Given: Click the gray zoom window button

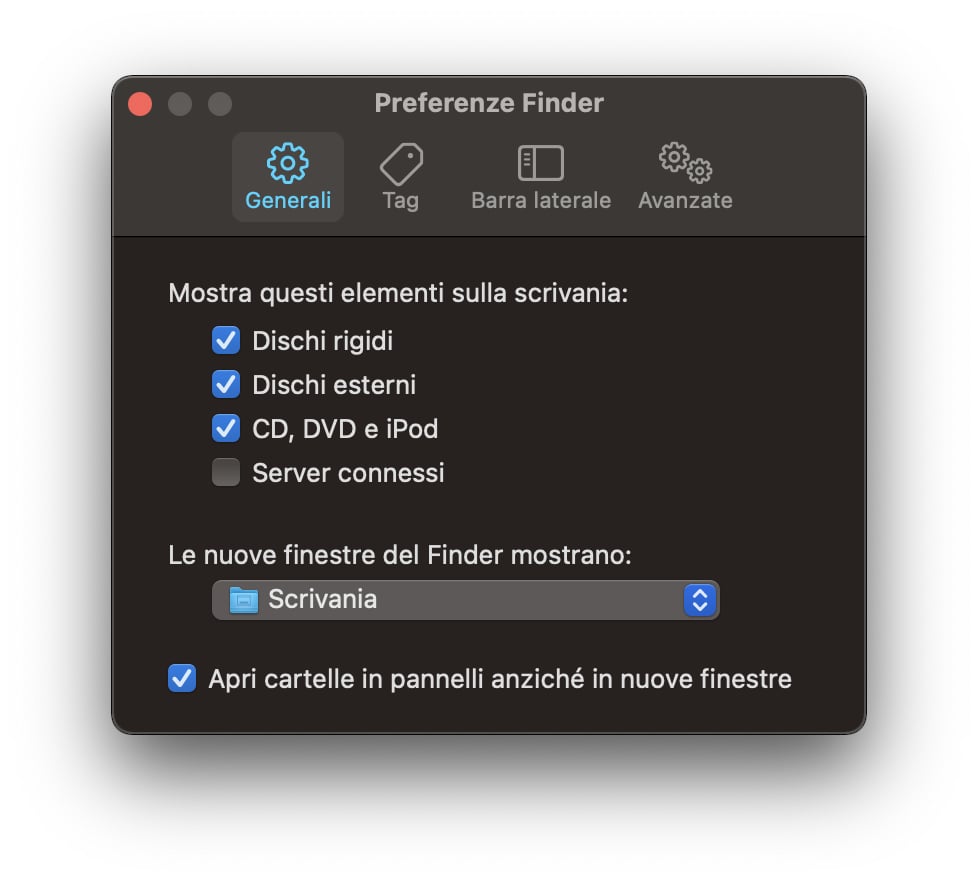Looking at the screenshot, I should [220, 104].
